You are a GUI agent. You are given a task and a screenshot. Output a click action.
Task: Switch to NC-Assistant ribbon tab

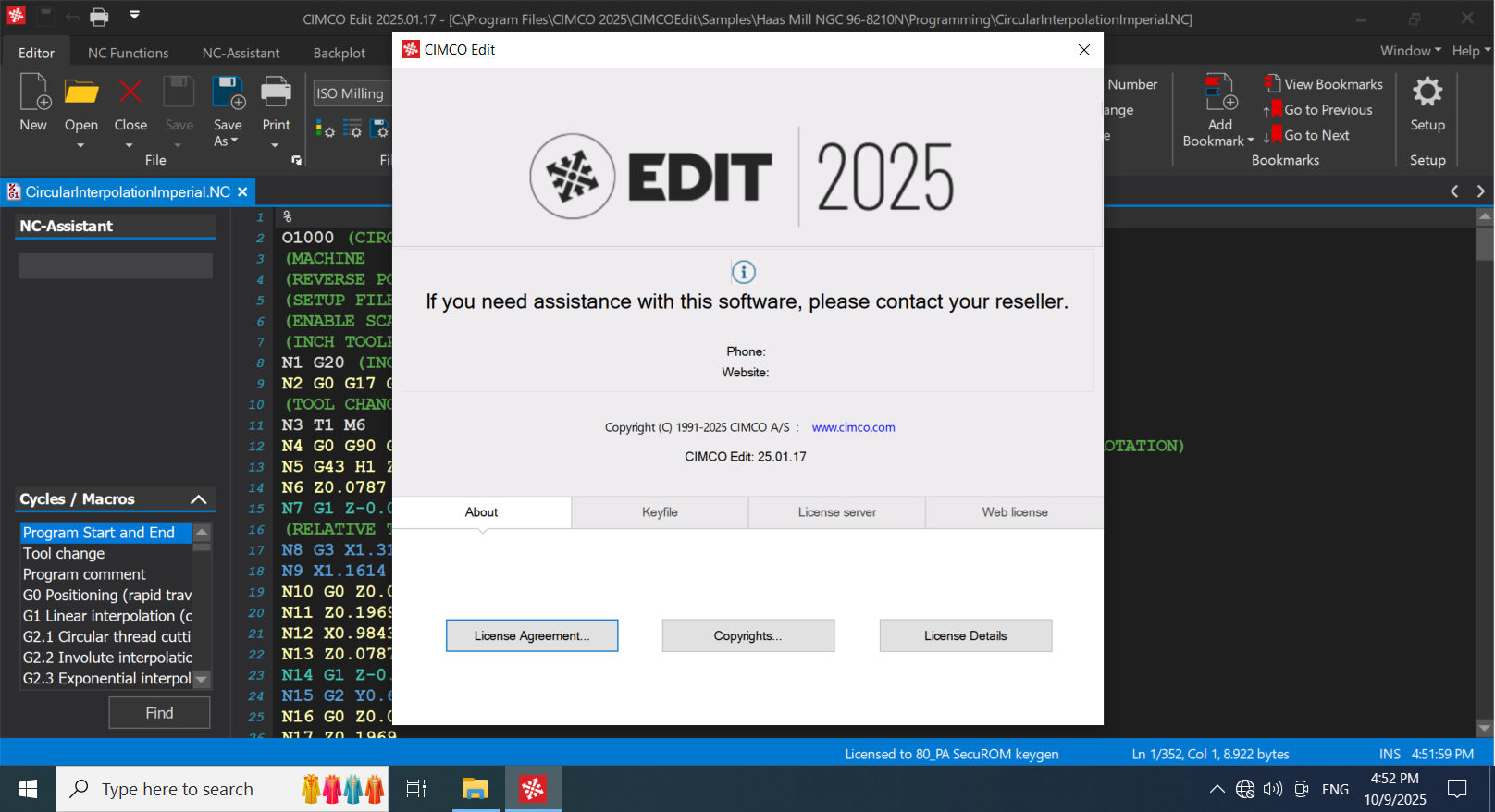coord(241,53)
